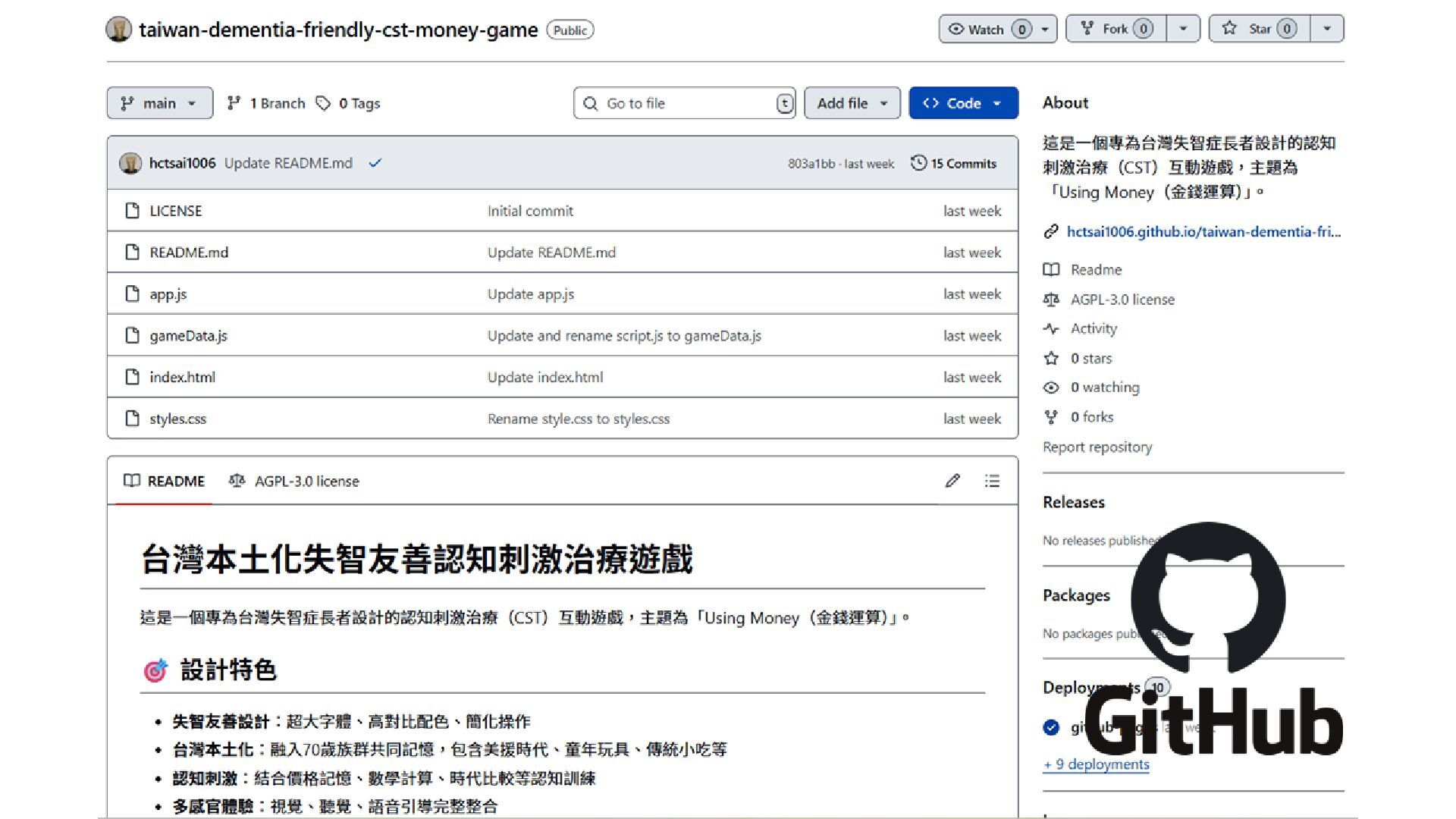View the 1 Branch link
1456x819 pixels.
pos(266,103)
